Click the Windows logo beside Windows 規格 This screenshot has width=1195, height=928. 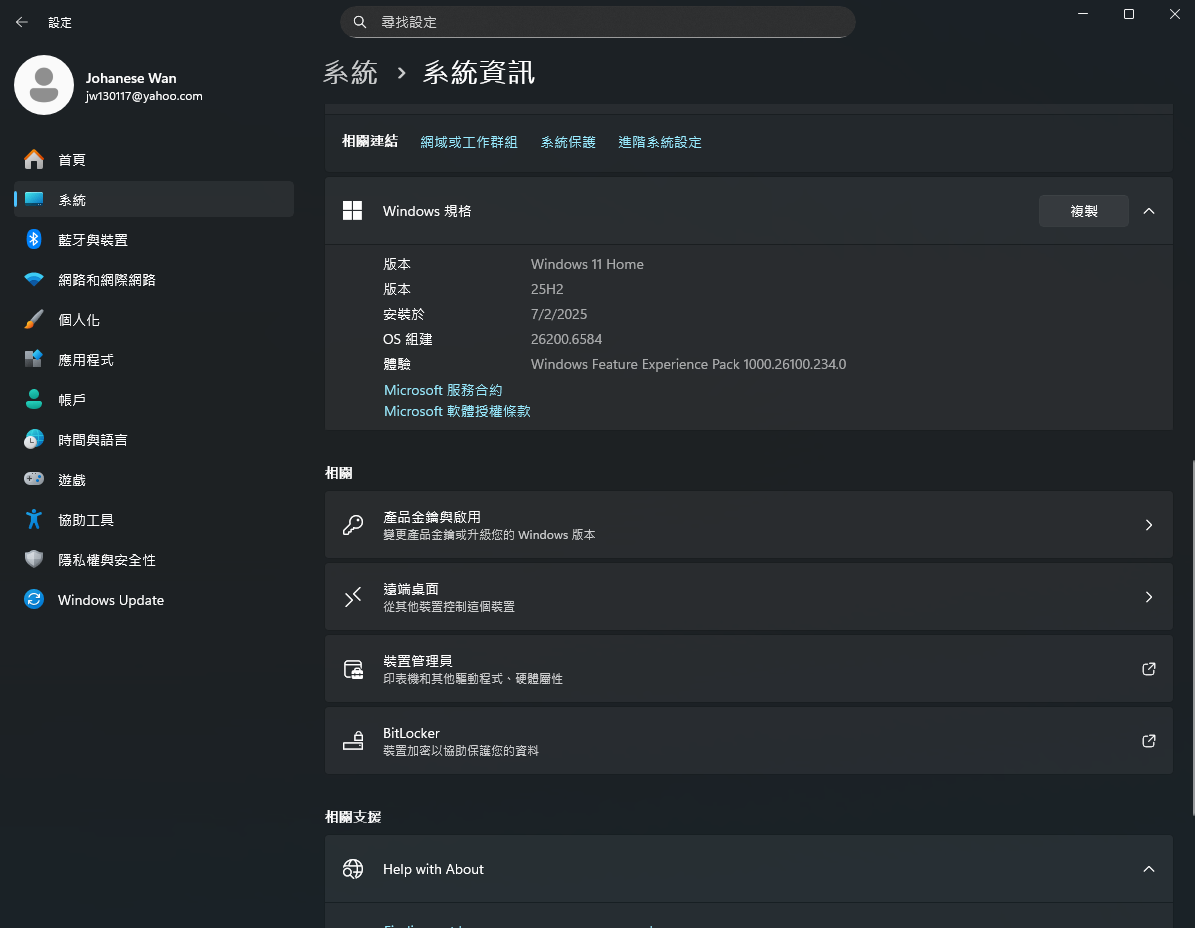click(352, 211)
